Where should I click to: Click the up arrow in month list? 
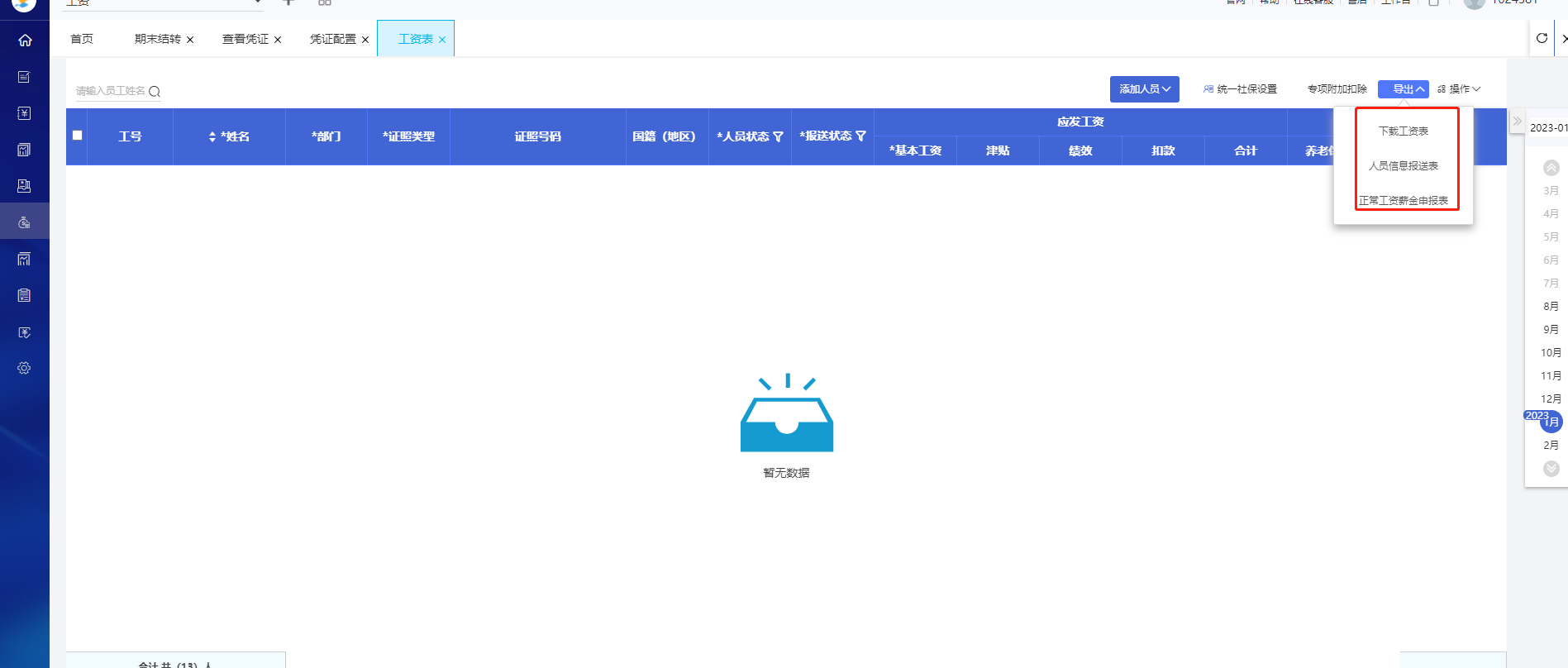(1551, 168)
